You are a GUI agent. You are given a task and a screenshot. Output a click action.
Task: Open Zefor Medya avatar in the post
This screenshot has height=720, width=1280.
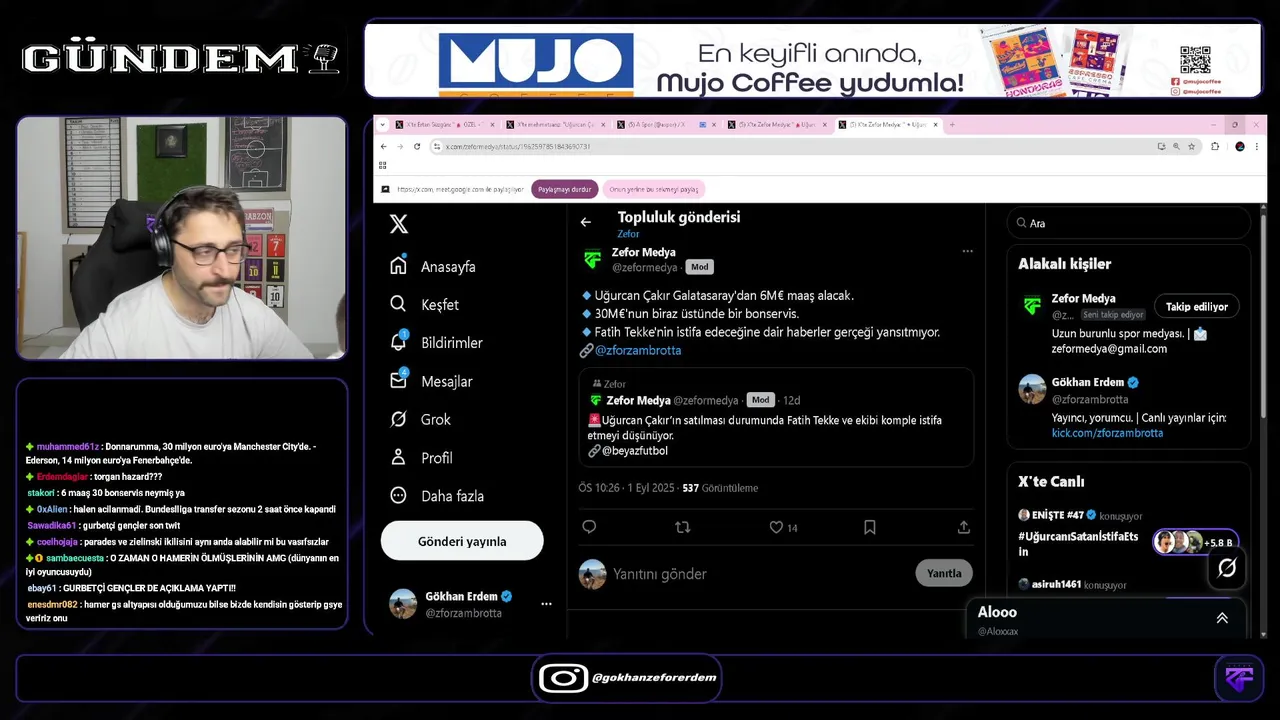(x=592, y=259)
